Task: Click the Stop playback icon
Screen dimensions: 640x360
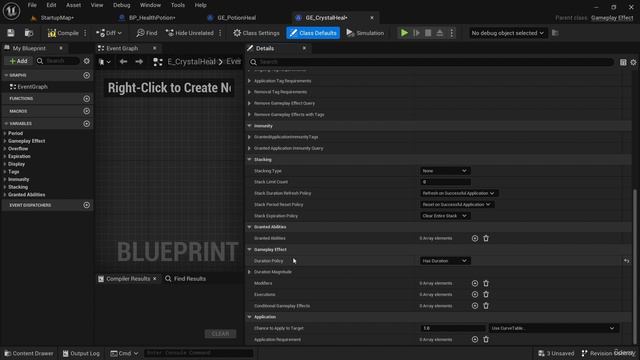Action: tap(428, 33)
